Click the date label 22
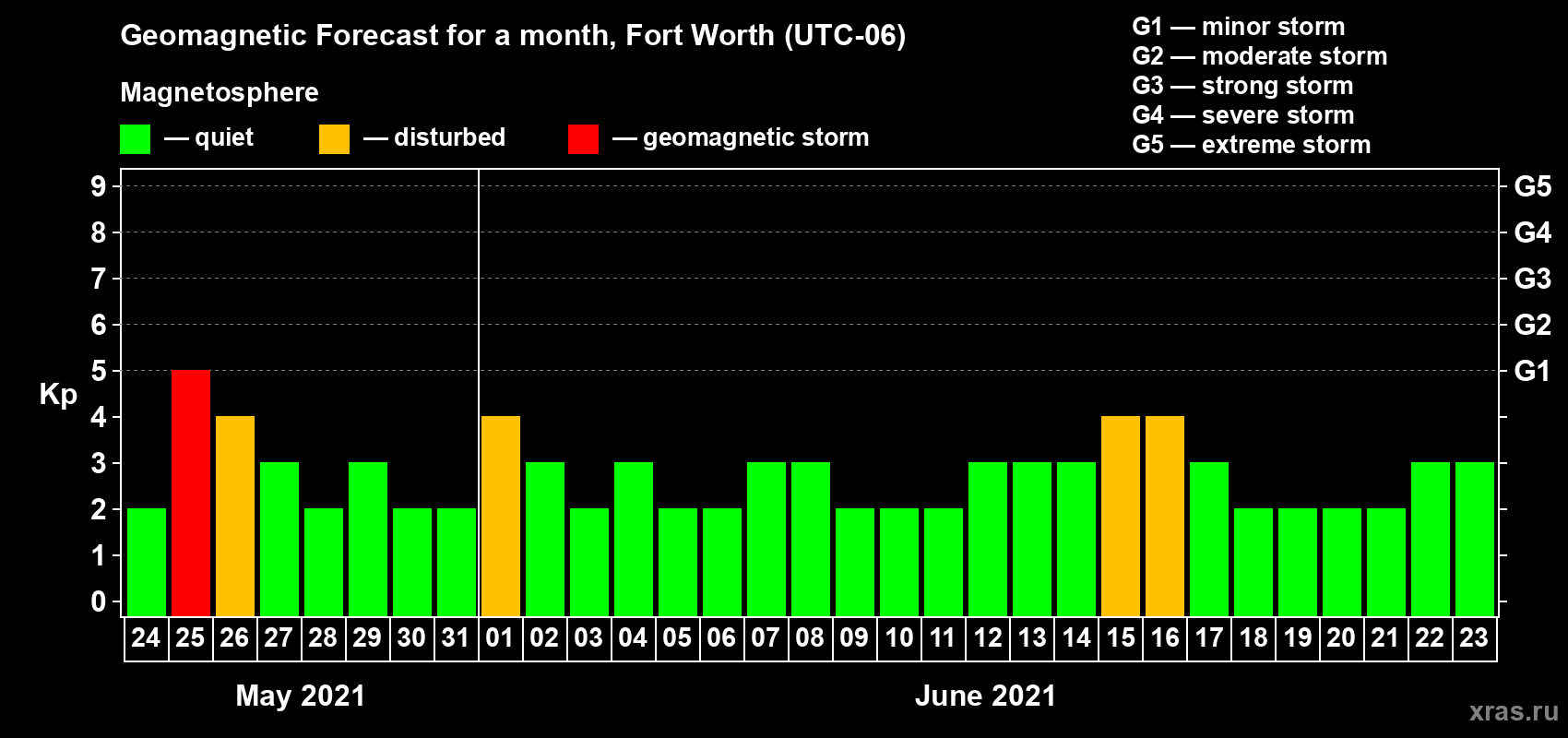Screen dimensions: 1568x738 click(x=1430, y=637)
